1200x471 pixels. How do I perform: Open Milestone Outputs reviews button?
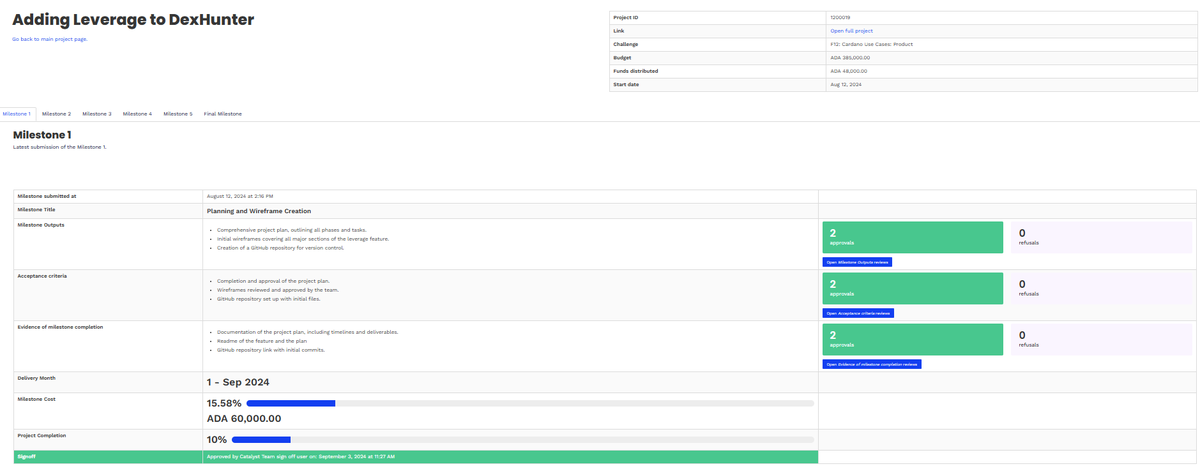coord(857,262)
